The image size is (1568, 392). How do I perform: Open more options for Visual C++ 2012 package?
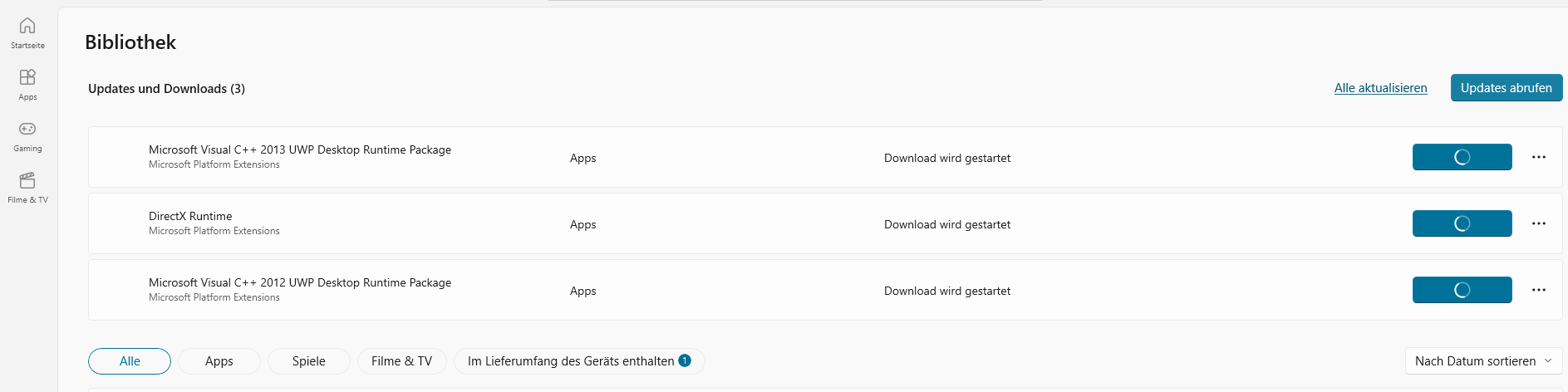(1539, 290)
